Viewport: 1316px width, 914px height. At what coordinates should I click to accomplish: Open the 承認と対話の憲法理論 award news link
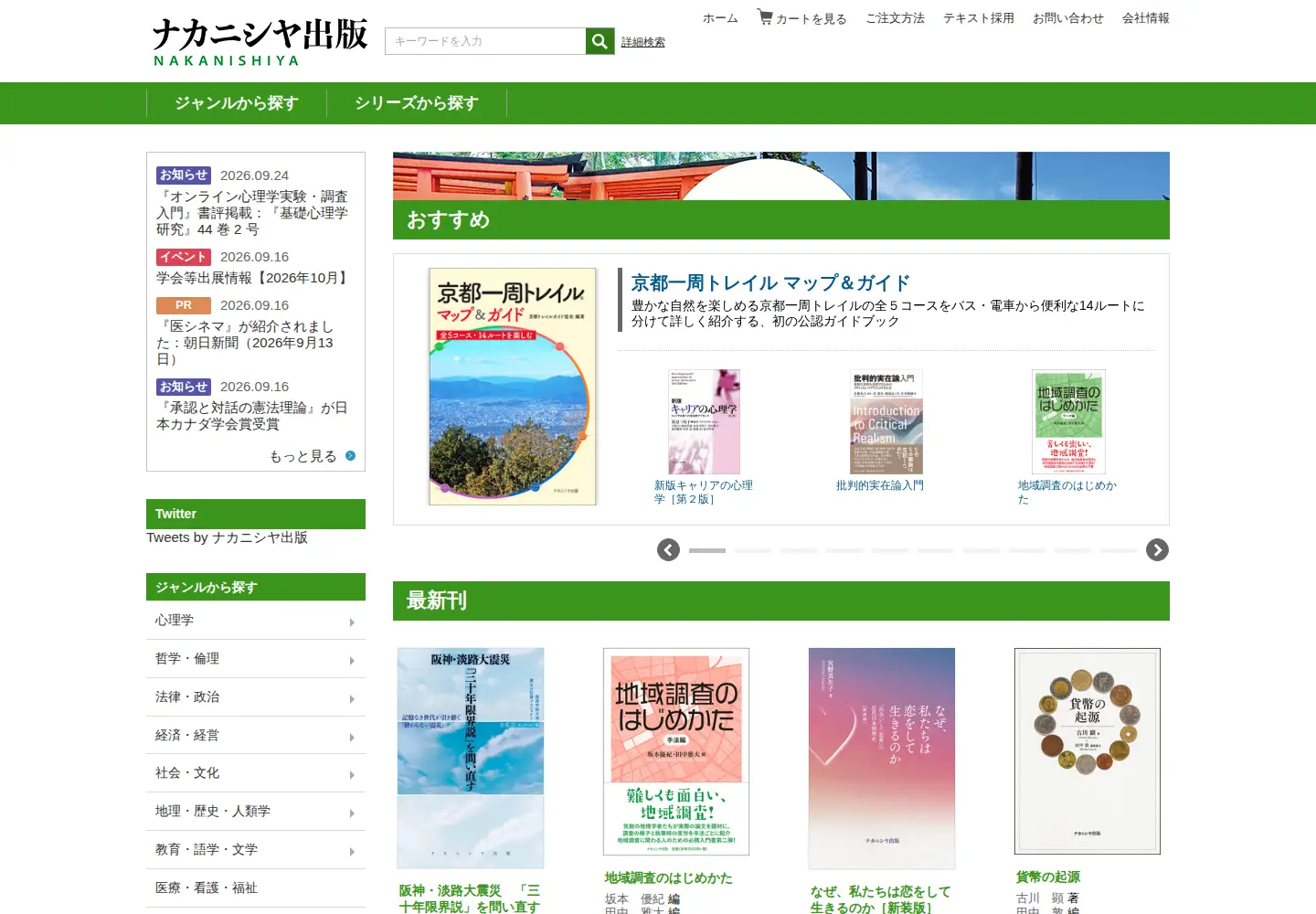point(252,416)
